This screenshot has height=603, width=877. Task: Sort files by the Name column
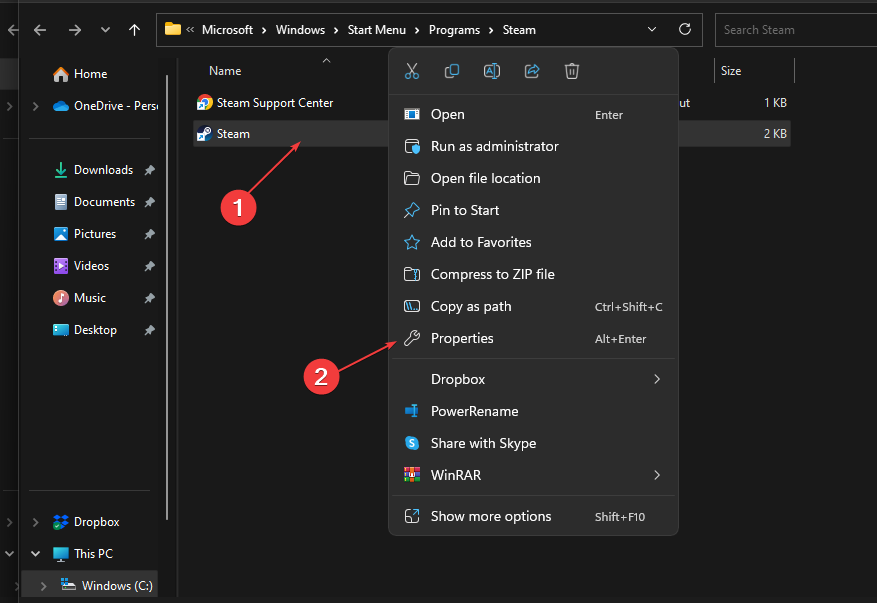tap(225, 71)
